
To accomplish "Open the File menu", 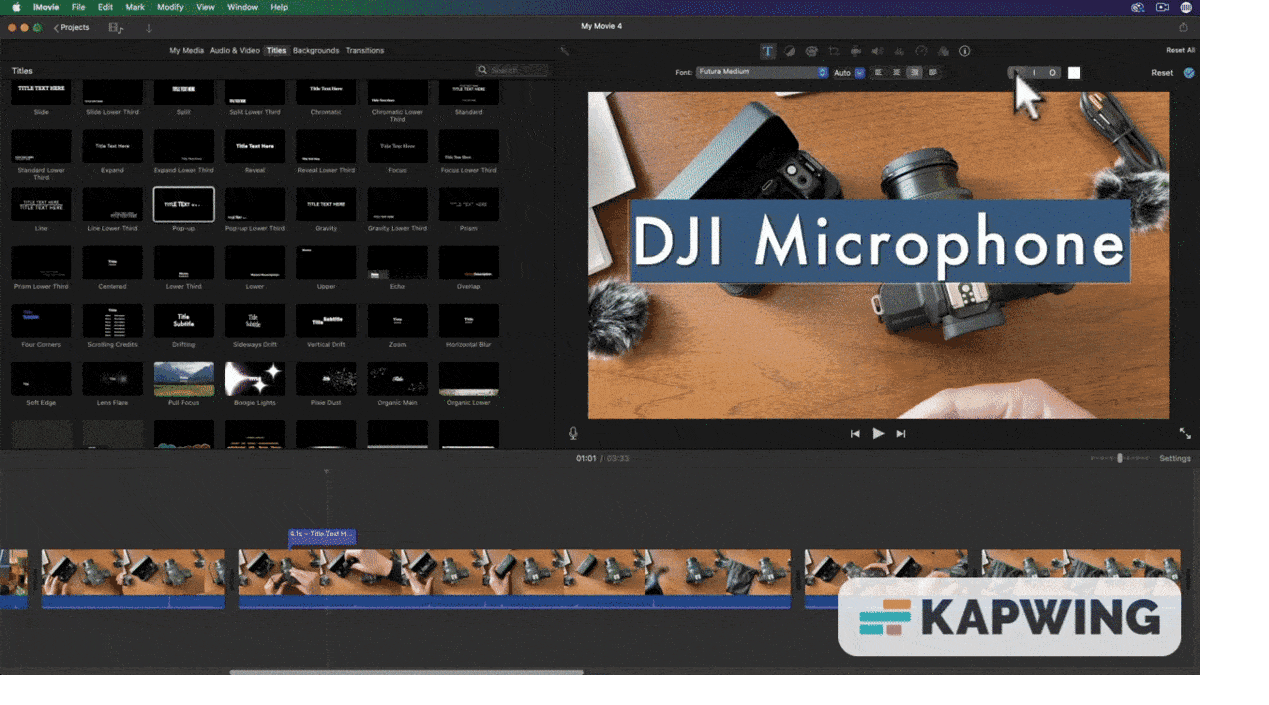I will (x=78, y=7).
